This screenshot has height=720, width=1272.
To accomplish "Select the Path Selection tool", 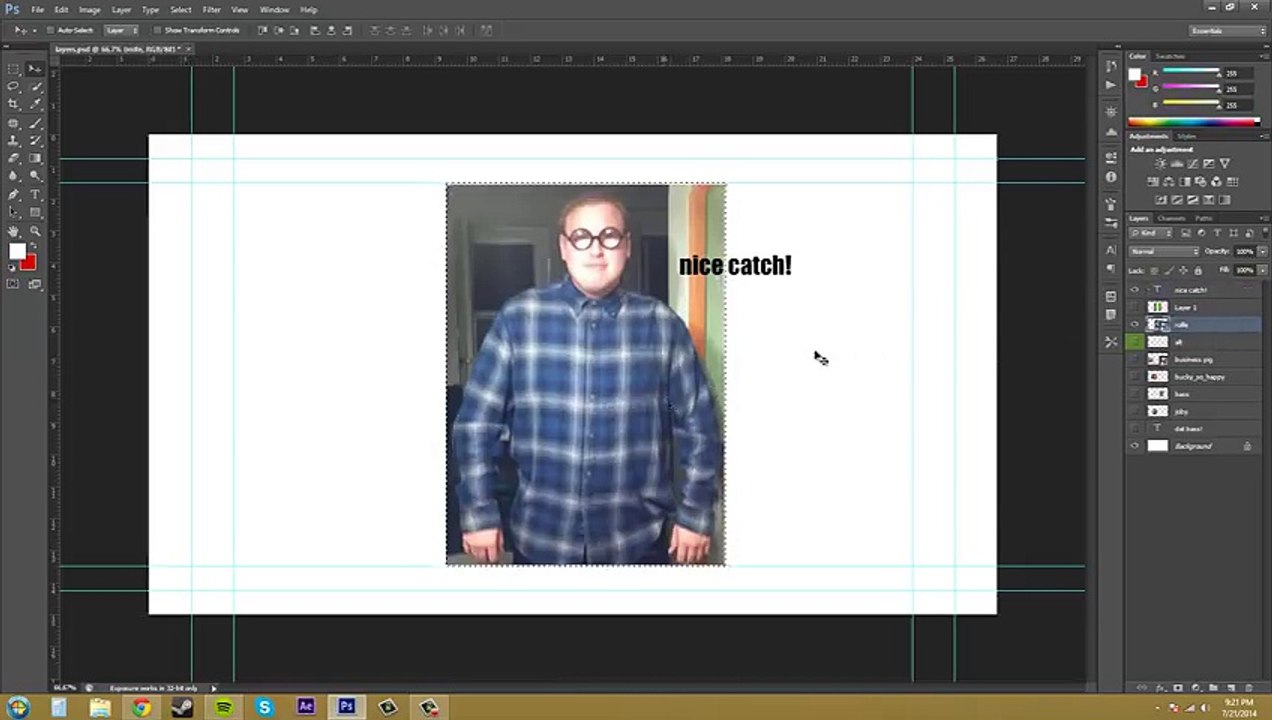I will click(x=14, y=213).
